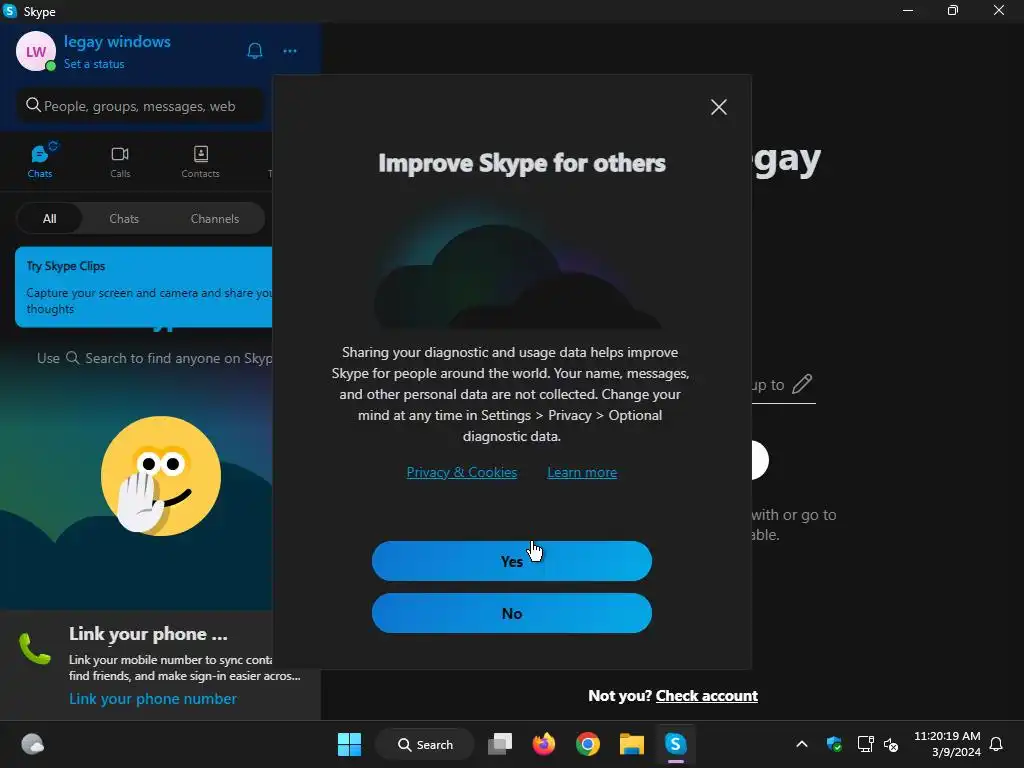Select the All filter pill
The image size is (1024, 768).
[50, 219]
